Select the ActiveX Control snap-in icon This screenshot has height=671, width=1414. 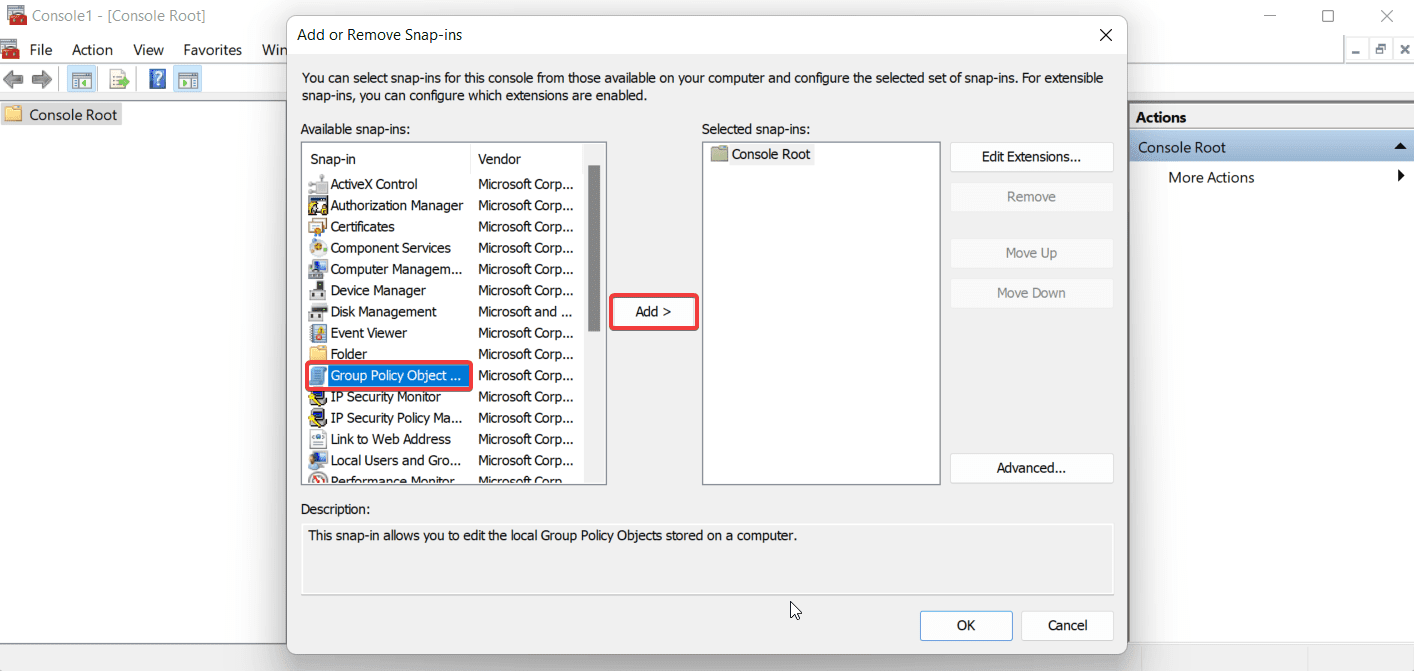tap(318, 184)
